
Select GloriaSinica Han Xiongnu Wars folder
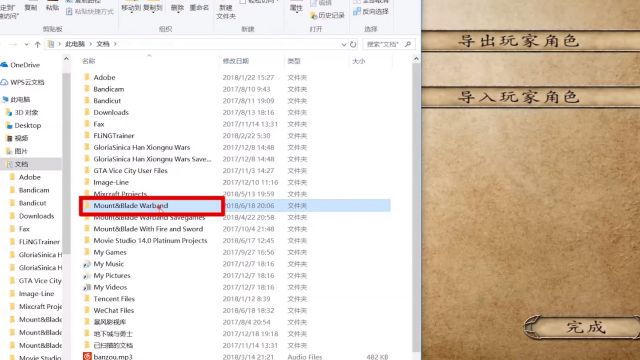pos(142,147)
